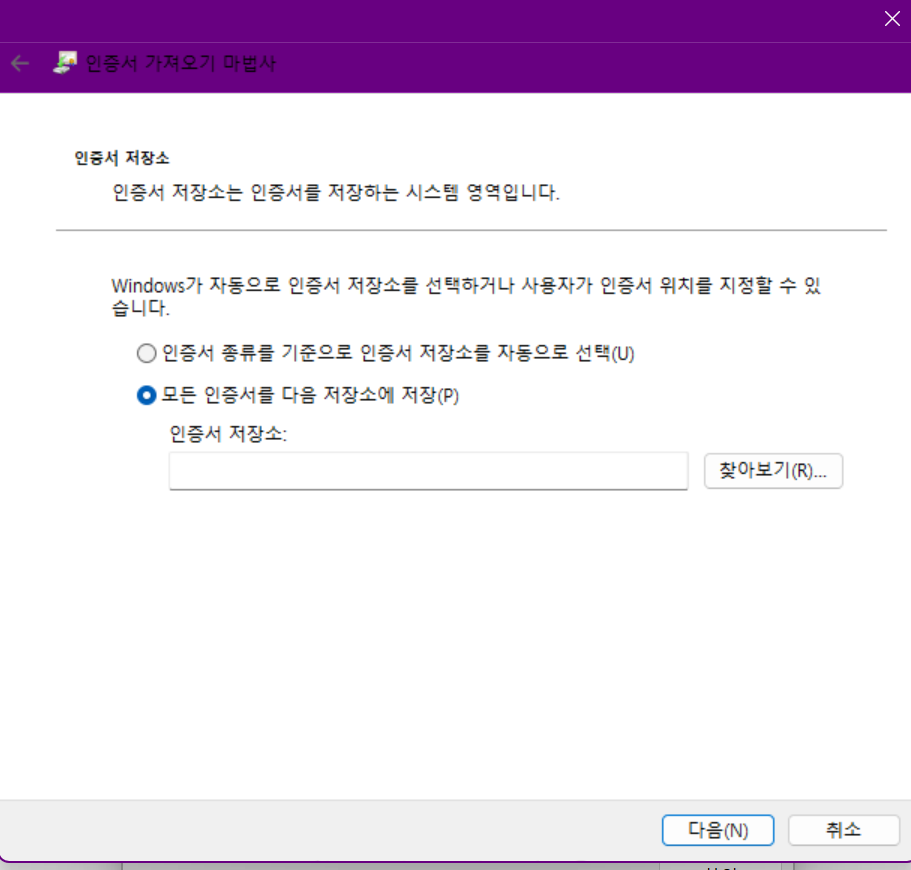911x870 pixels.
Task: Proceed with the 다음(N) button
Action: click(x=718, y=830)
